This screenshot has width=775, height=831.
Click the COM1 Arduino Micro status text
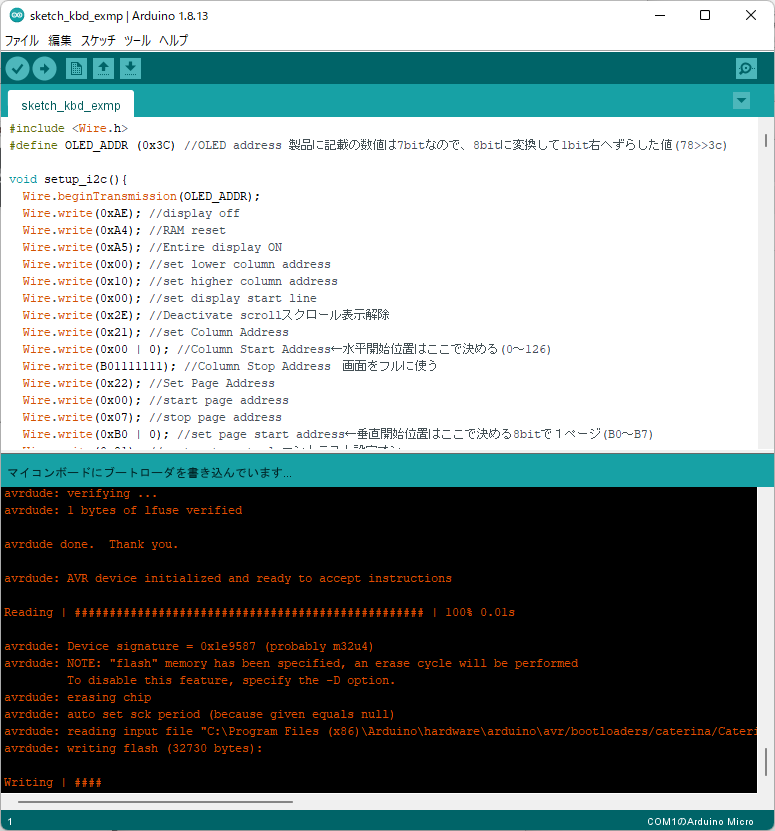pos(700,821)
